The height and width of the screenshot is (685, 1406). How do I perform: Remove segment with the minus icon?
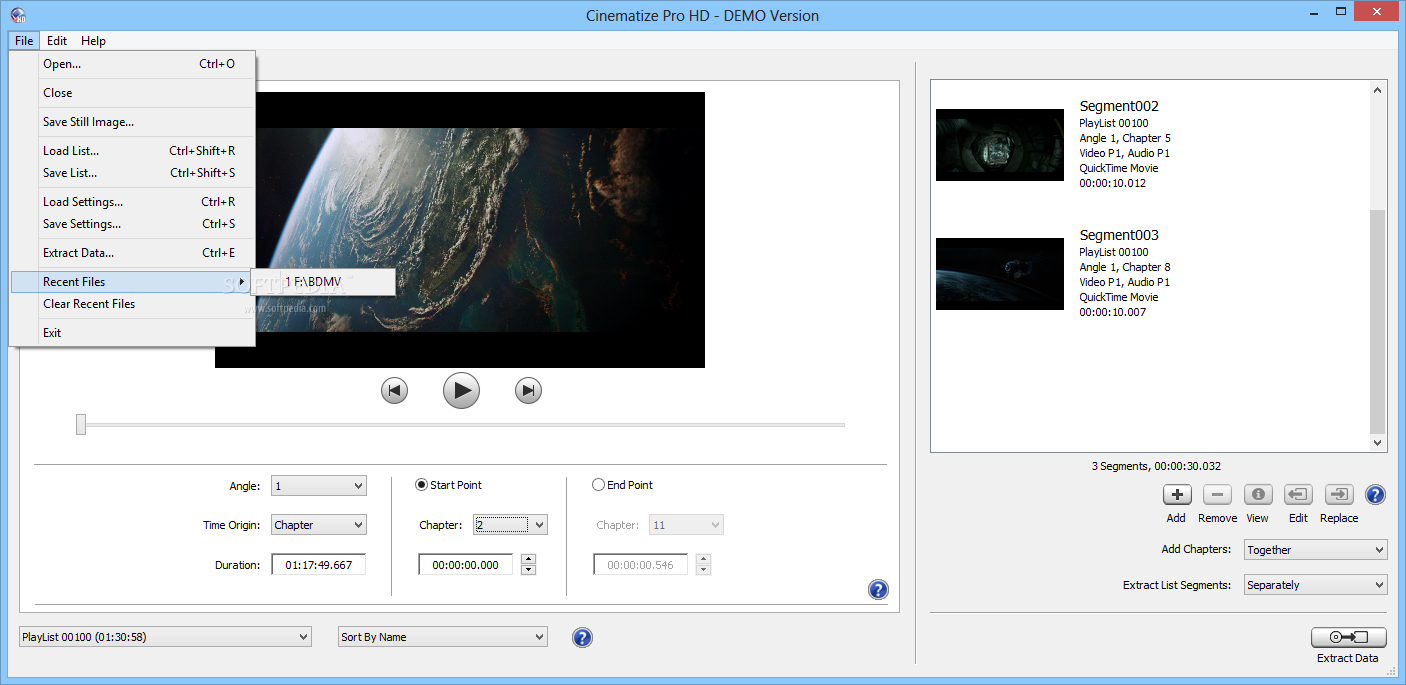coord(1217,494)
